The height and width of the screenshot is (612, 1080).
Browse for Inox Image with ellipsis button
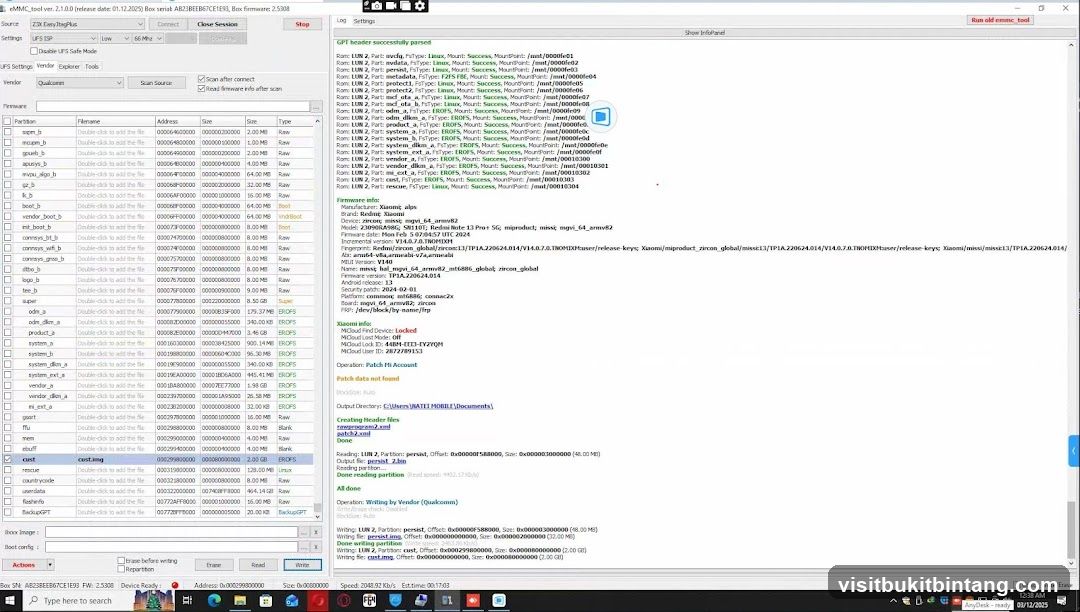[x=303, y=532]
